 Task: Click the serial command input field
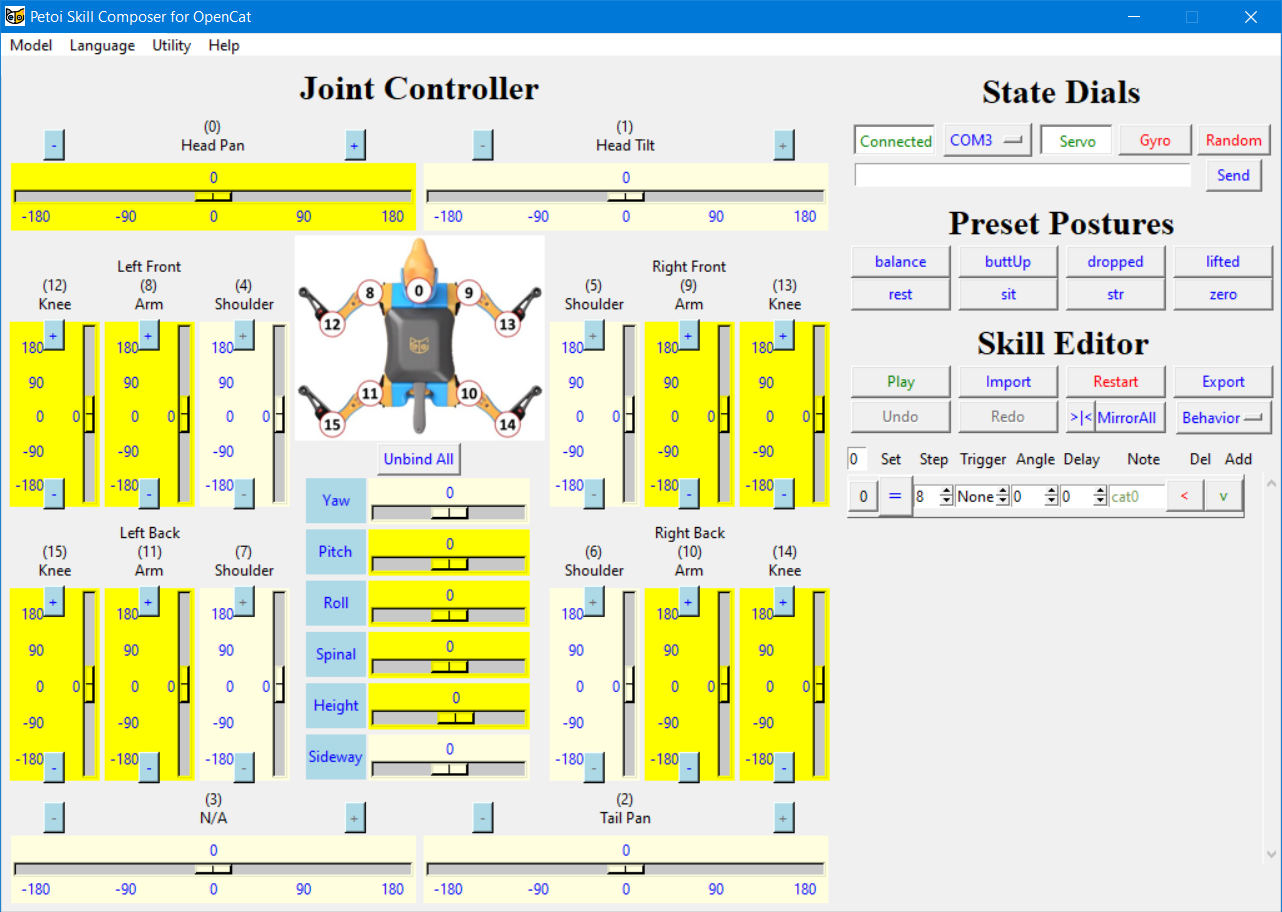(x=1023, y=175)
